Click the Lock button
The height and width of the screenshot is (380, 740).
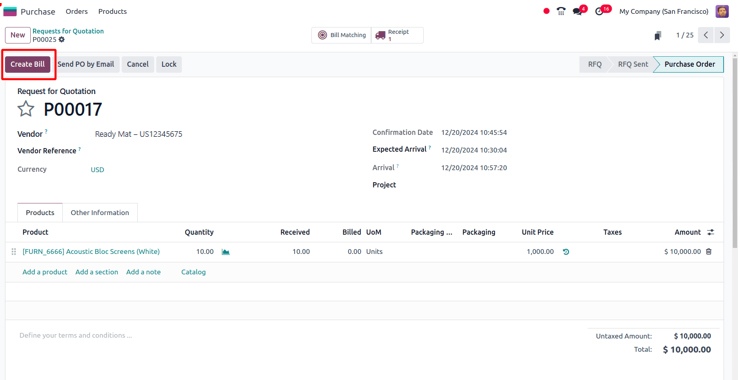[x=169, y=65]
